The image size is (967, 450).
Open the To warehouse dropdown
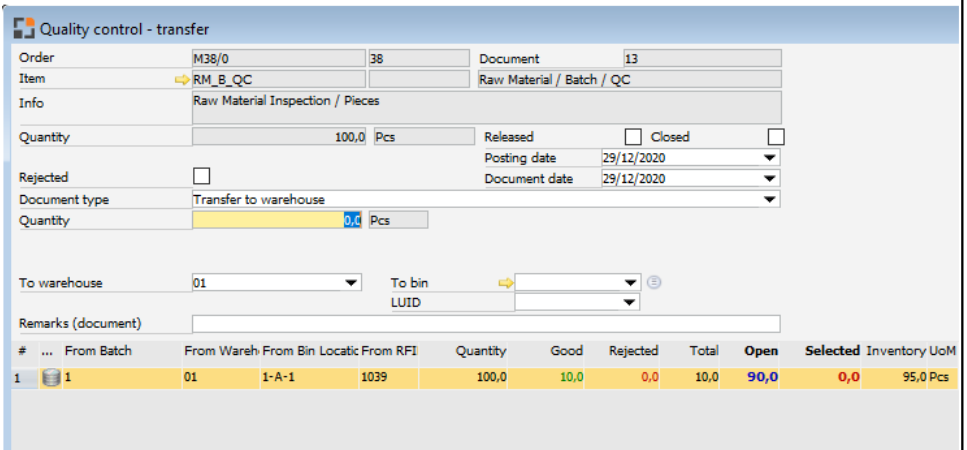click(x=351, y=283)
